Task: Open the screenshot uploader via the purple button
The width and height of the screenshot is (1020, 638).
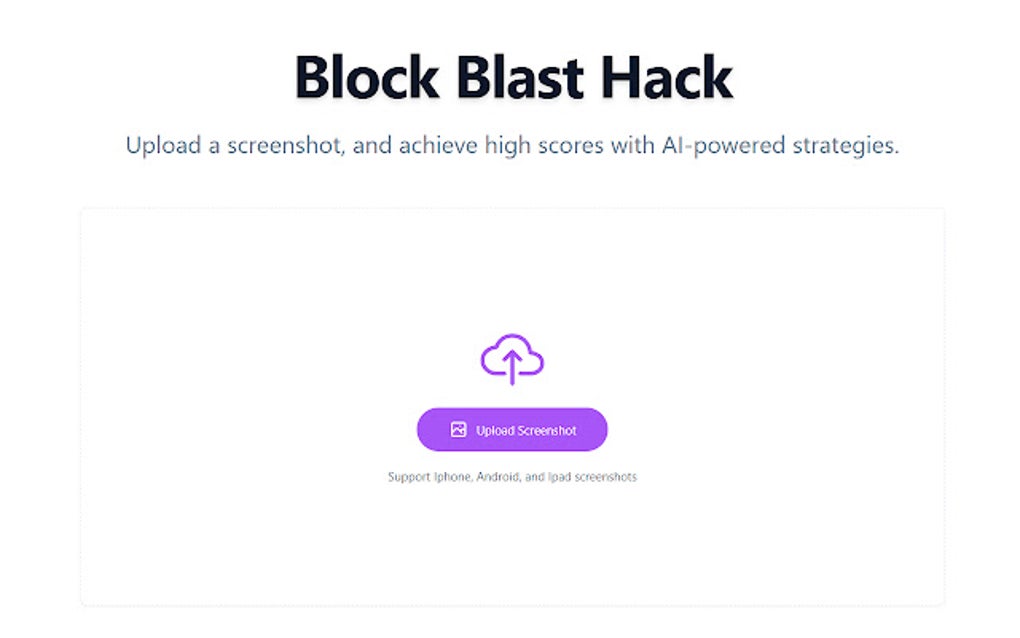Action: coord(511,429)
